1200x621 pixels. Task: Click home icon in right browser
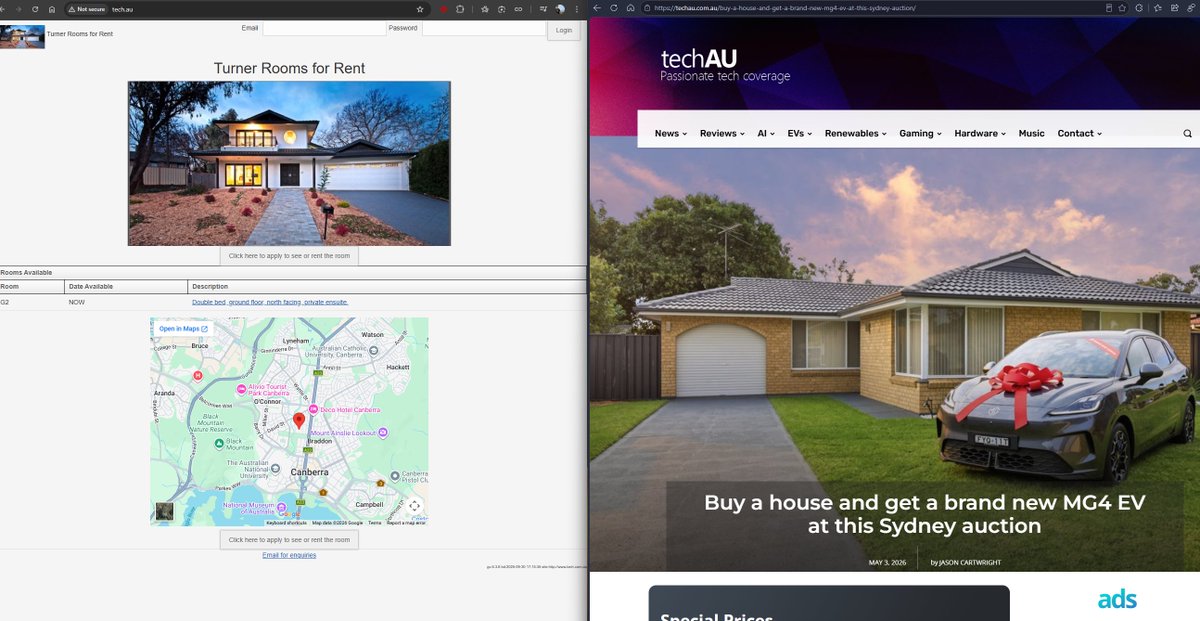[630, 8]
